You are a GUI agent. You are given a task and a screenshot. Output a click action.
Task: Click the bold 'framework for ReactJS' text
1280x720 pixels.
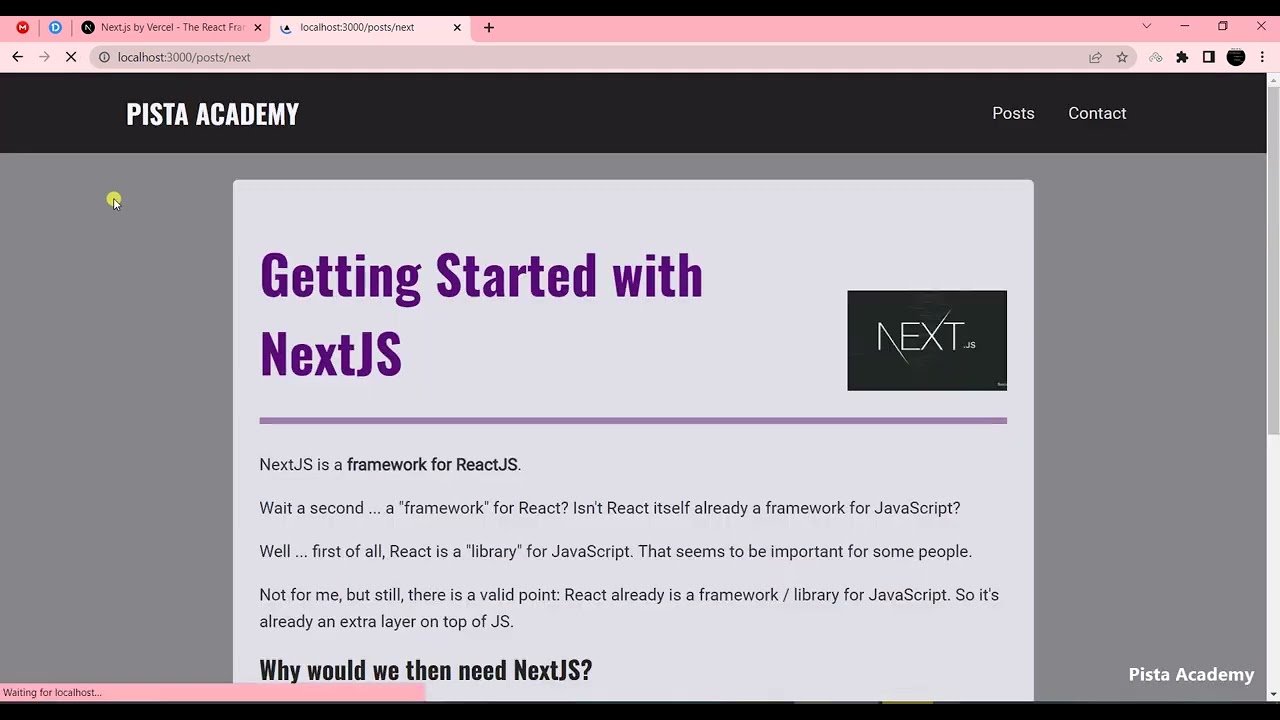pyautogui.click(x=432, y=464)
